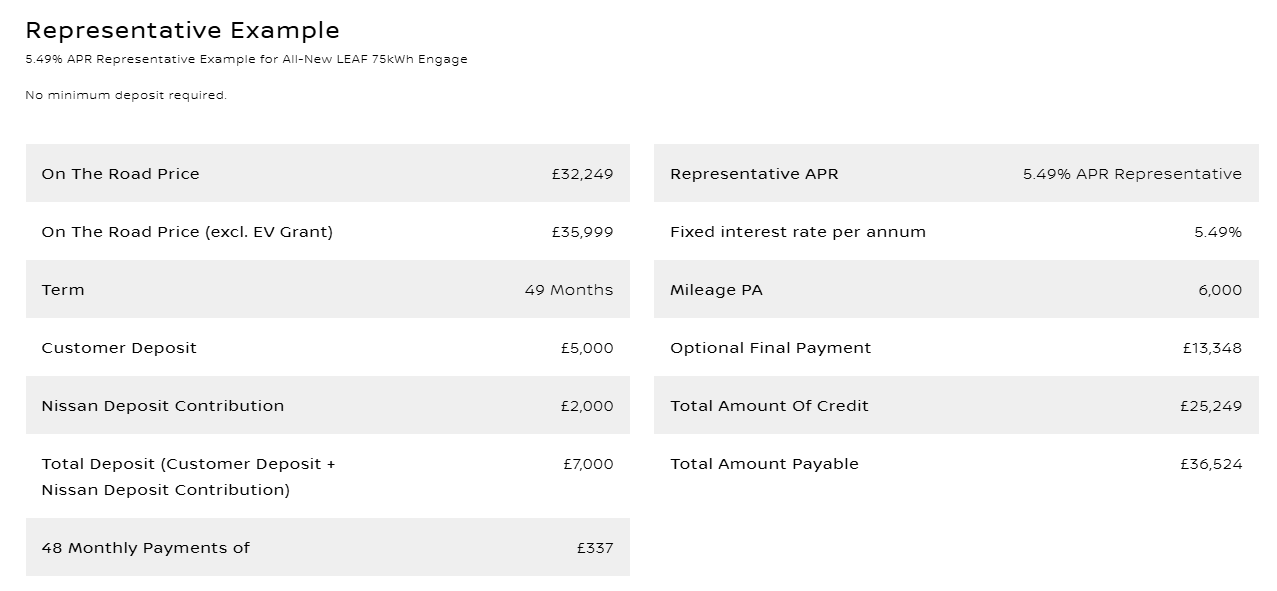Select the £5,000 deposit amount
Screen dimensions: 1277x591
(x=587, y=348)
